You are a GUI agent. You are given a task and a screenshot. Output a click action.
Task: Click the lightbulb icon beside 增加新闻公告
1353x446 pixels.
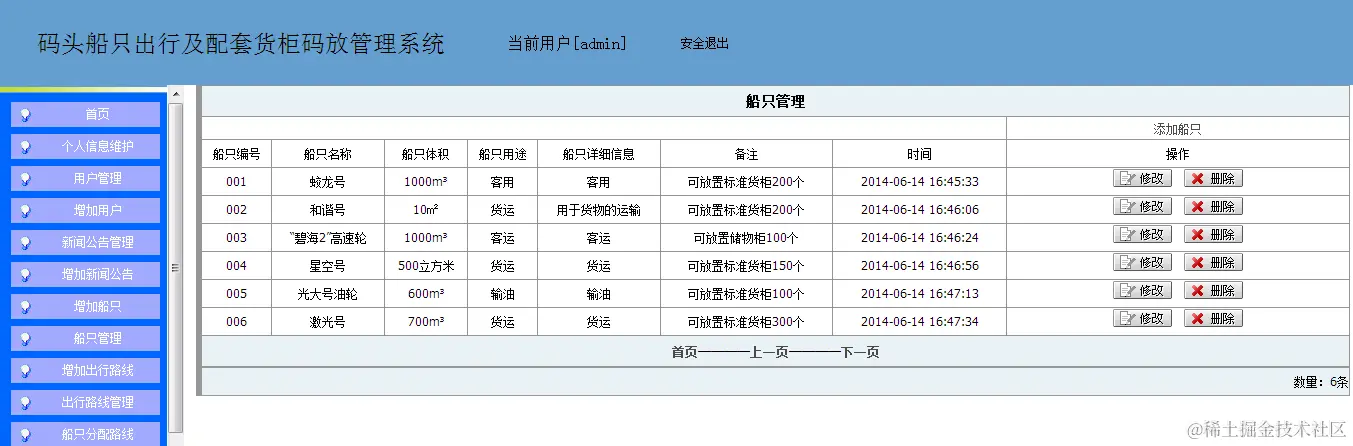(25, 275)
